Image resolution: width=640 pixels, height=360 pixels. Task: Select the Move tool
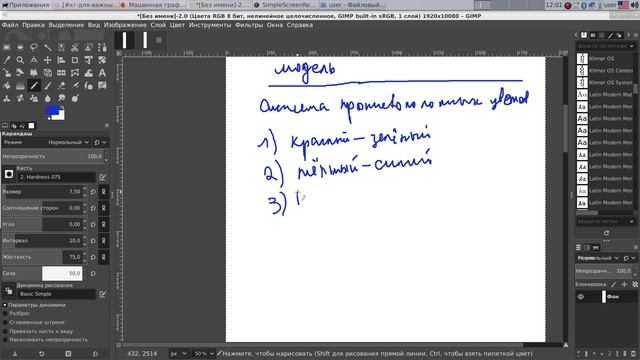(47, 60)
